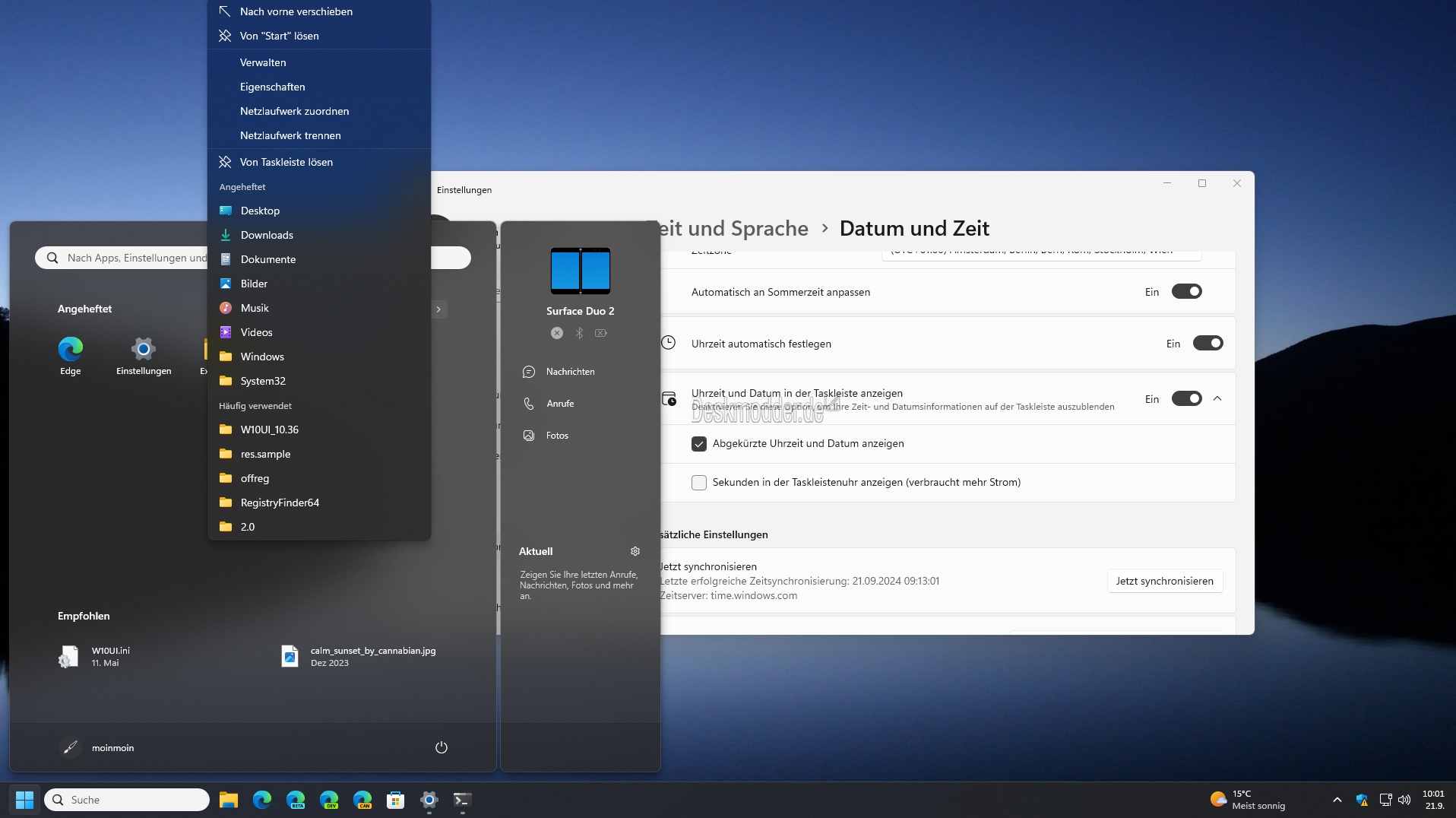Open Anrufe in the phone panel
Screen dimensions: 1456x818
[559, 404]
